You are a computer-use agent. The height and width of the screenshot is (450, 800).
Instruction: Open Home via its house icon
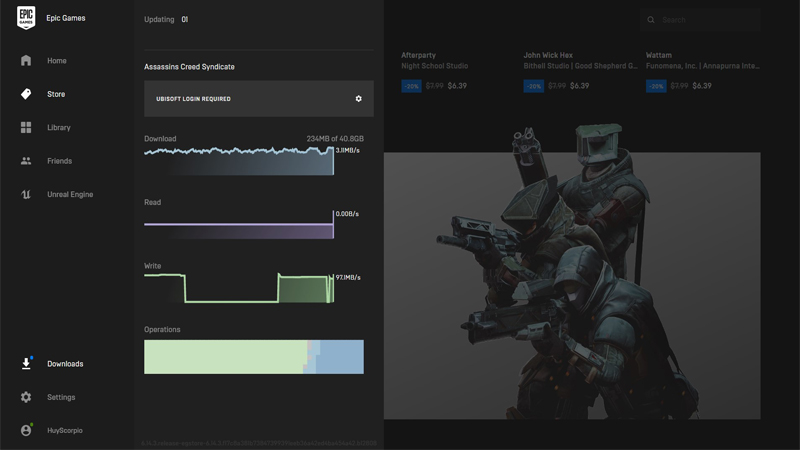(x=26, y=61)
